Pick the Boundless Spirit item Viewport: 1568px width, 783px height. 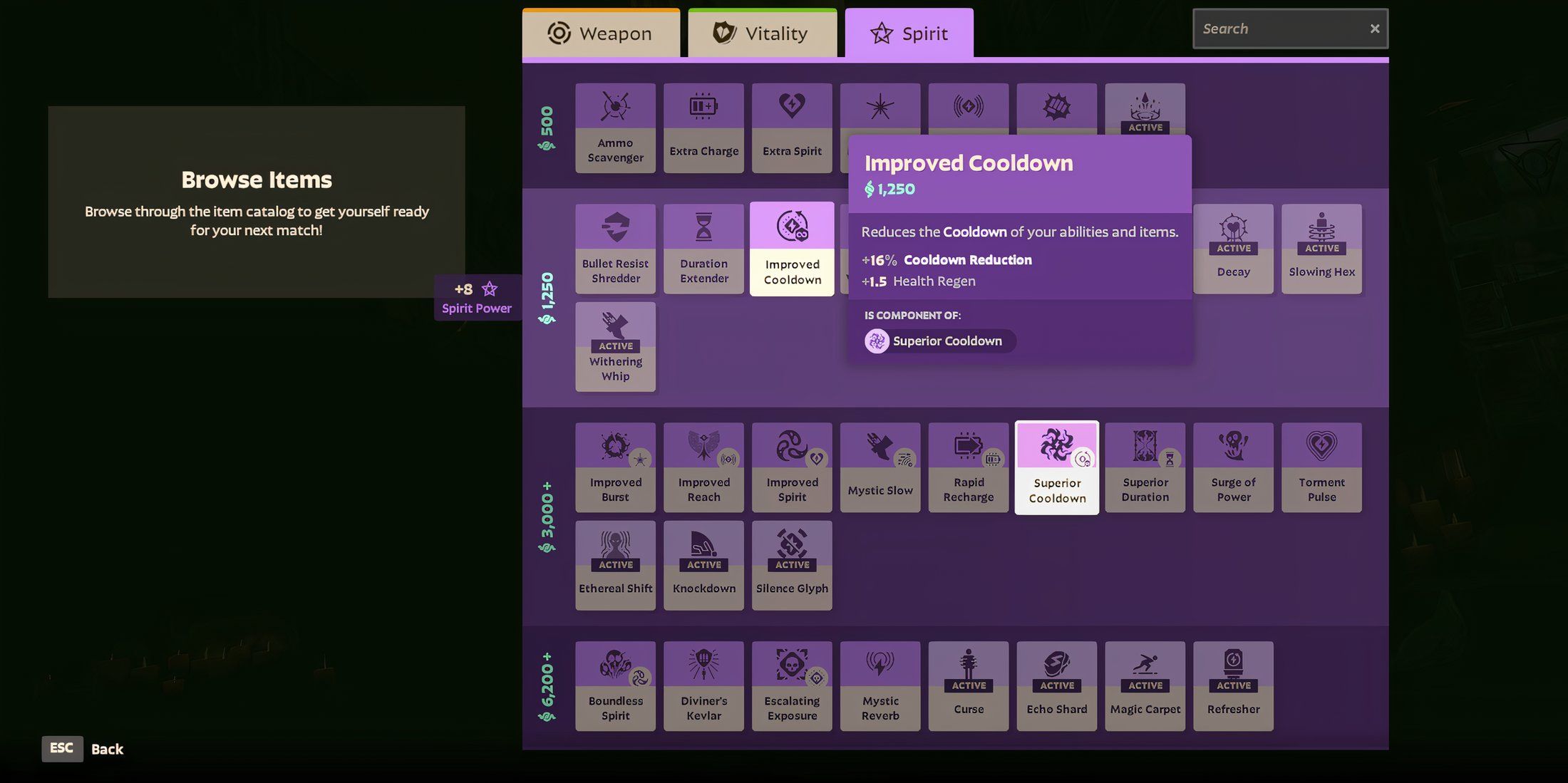point(615,686)
